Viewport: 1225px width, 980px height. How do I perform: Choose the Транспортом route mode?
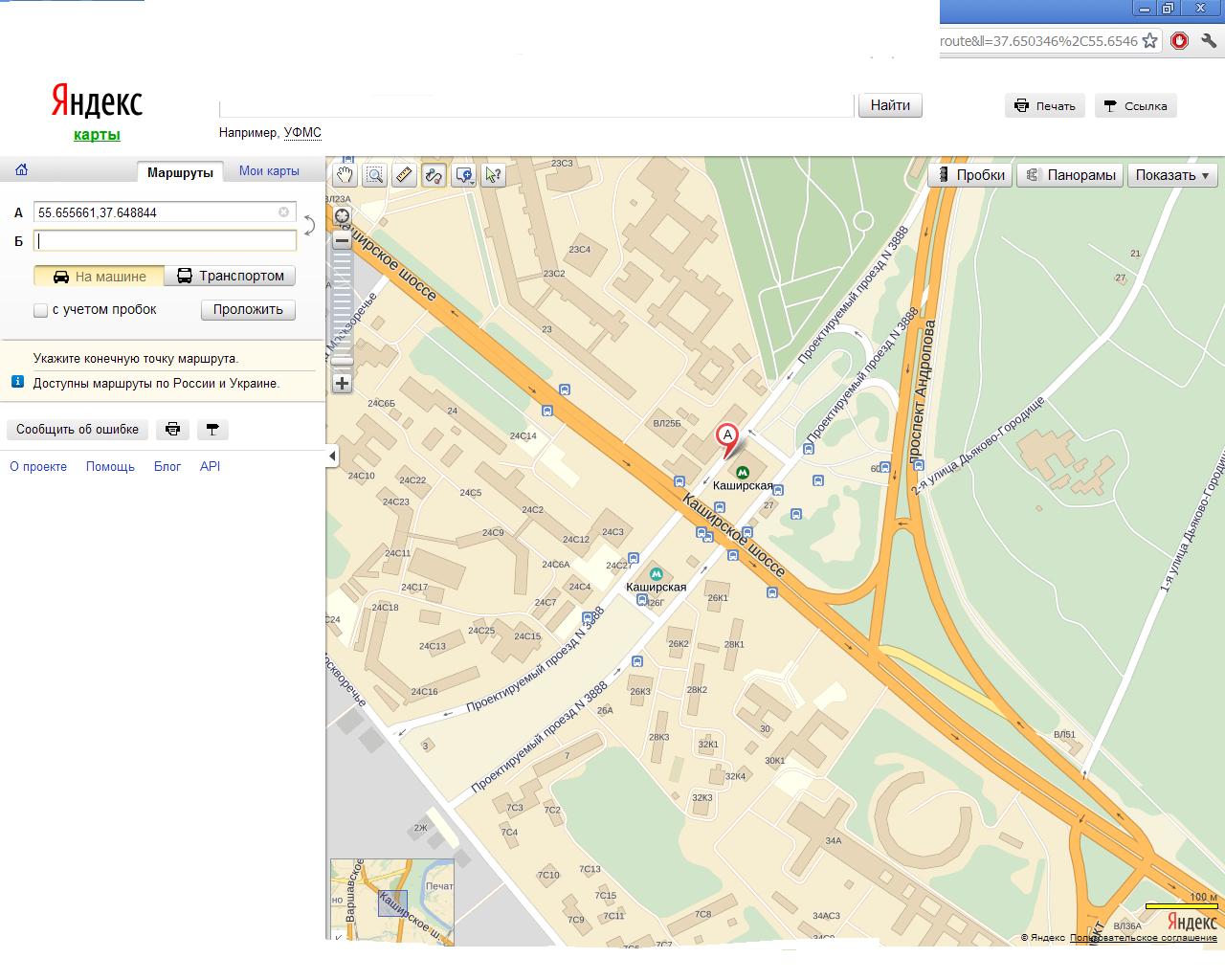[x=231, y=277]
